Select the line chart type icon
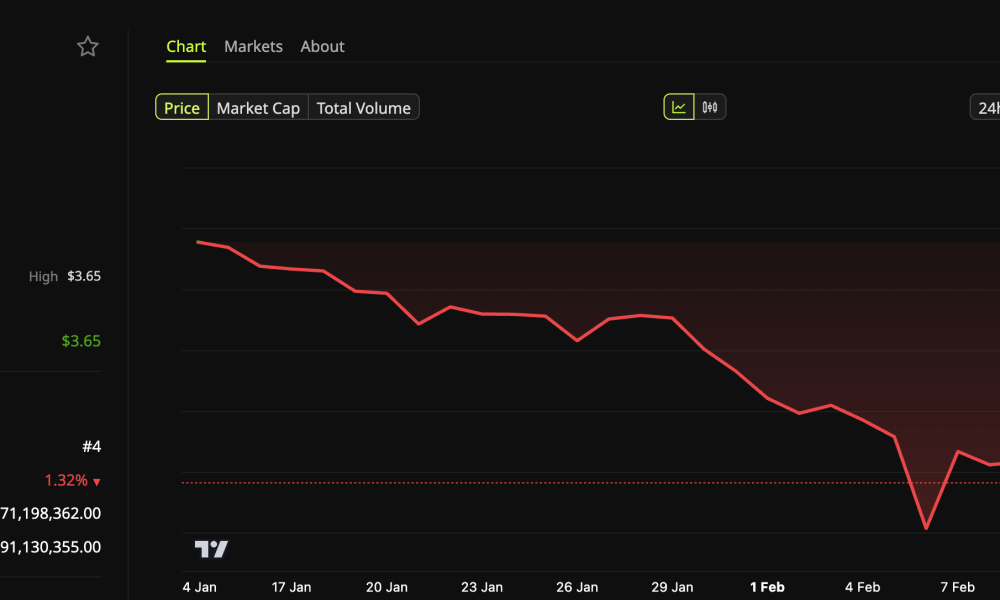1000x600 pixels. tap(677, 105)
